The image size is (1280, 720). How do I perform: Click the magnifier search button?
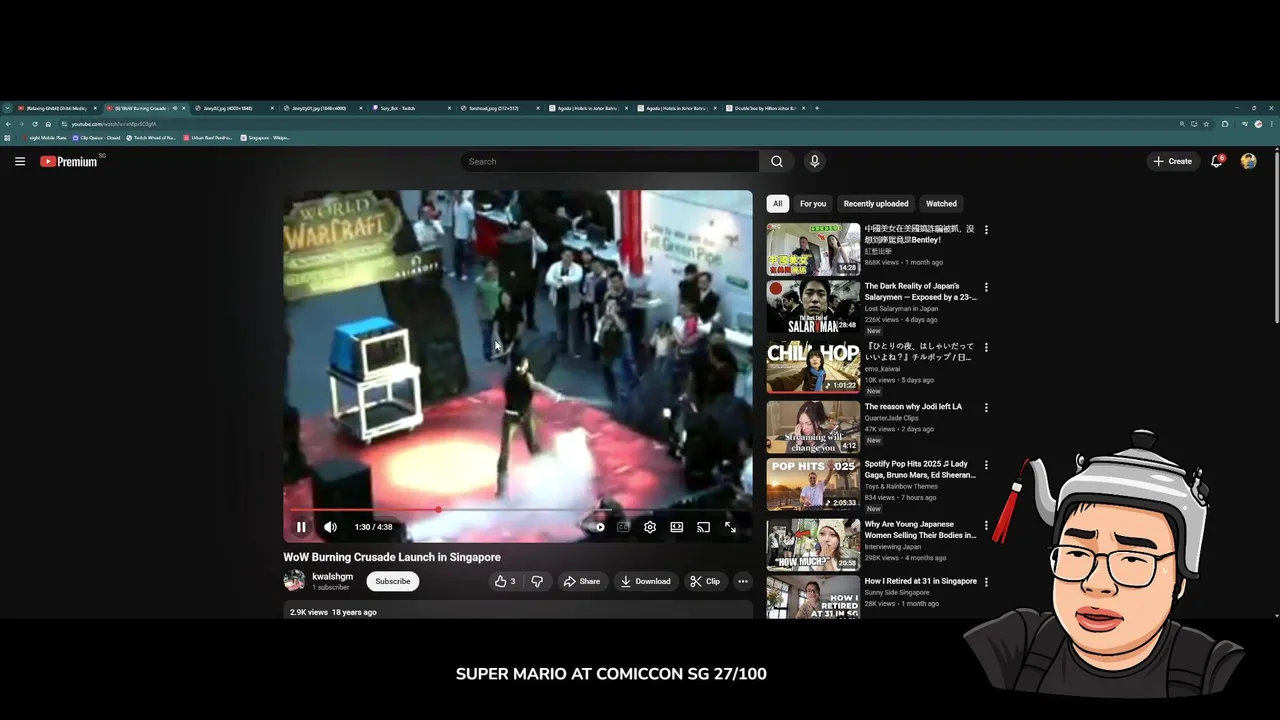coord(777,161)
